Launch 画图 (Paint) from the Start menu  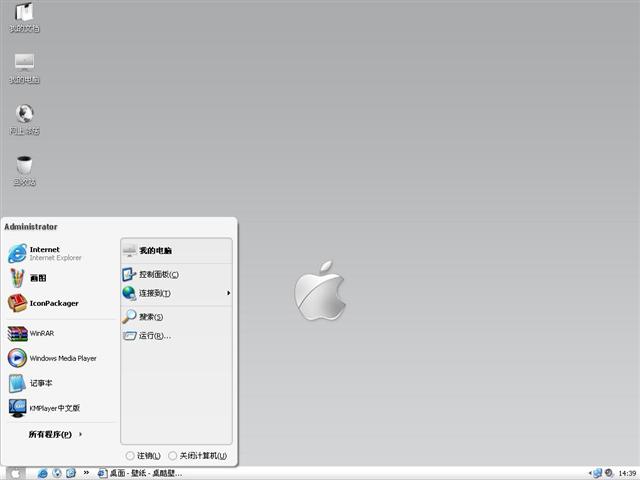point(37,278)
